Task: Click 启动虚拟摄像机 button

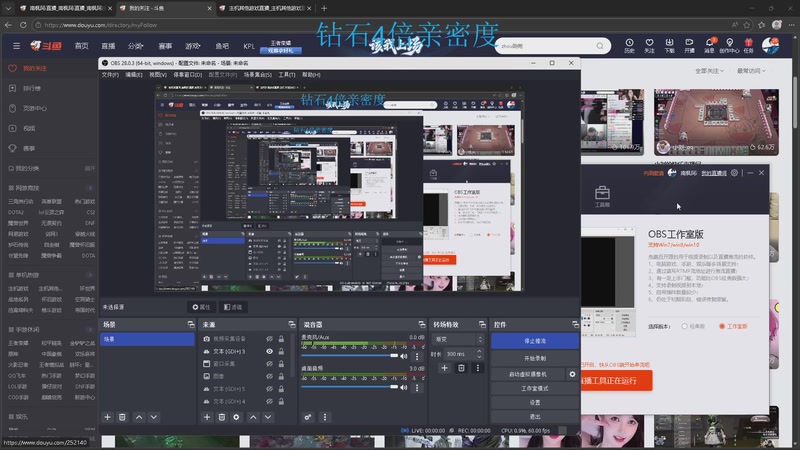Action: tap(528, 374)
